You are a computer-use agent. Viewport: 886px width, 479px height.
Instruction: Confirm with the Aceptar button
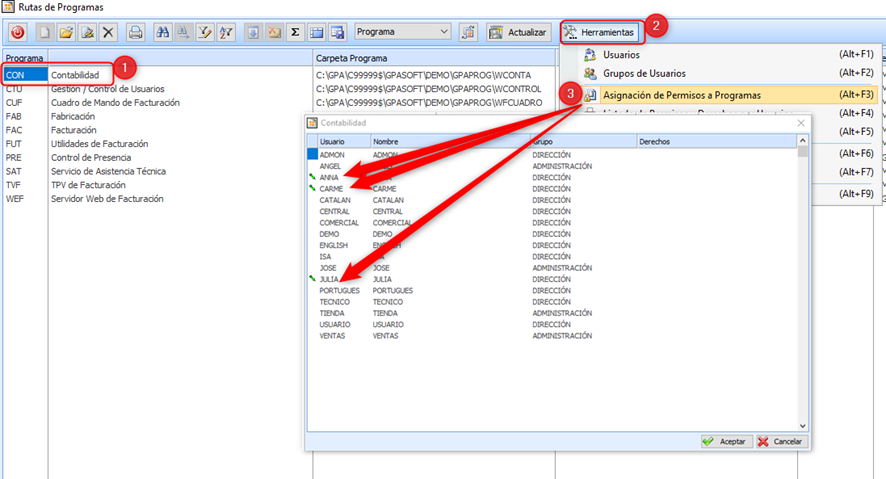pos(723,441)
